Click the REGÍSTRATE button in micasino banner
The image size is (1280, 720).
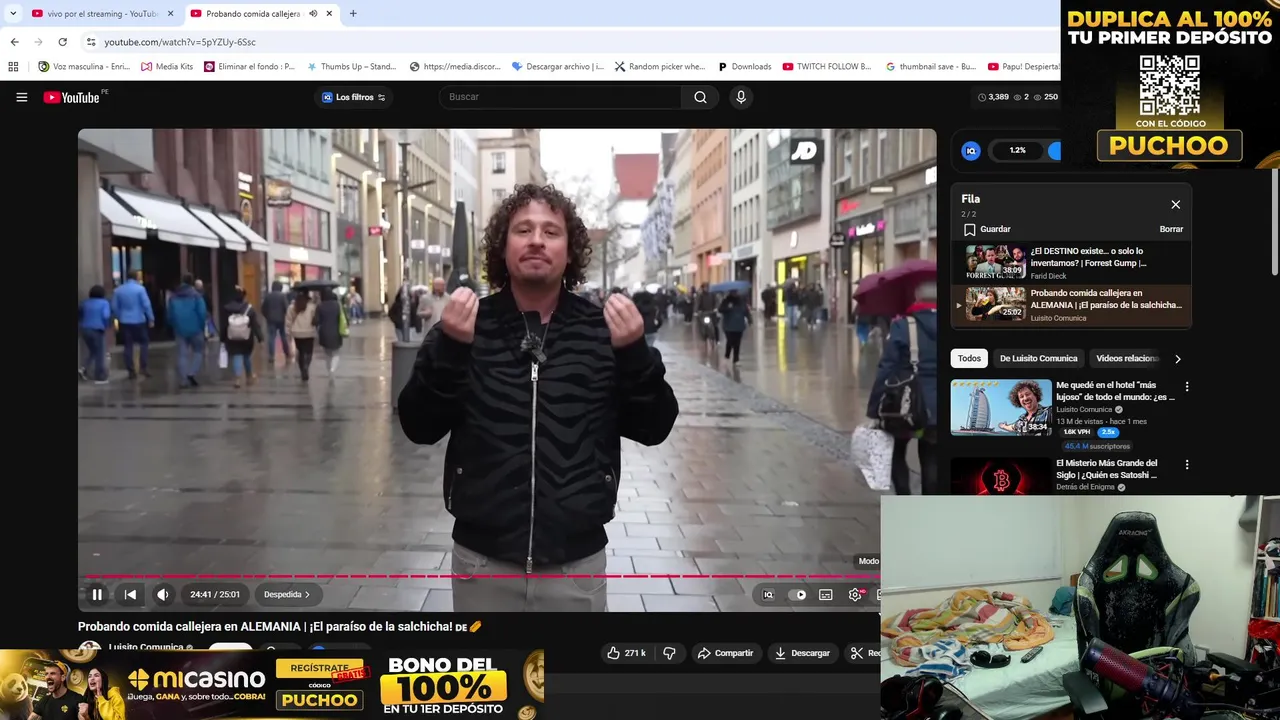pyautogui.click(x=320, y=668)
